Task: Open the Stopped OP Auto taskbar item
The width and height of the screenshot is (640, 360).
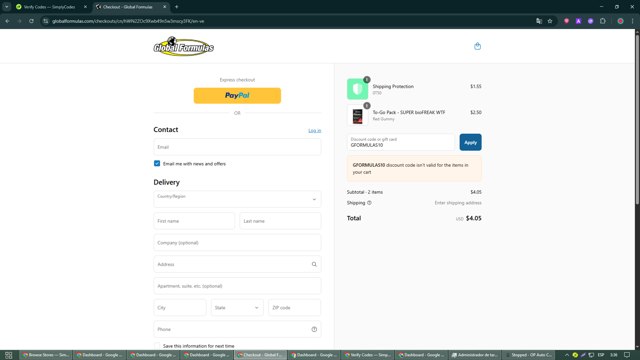Action: [529, 355]
